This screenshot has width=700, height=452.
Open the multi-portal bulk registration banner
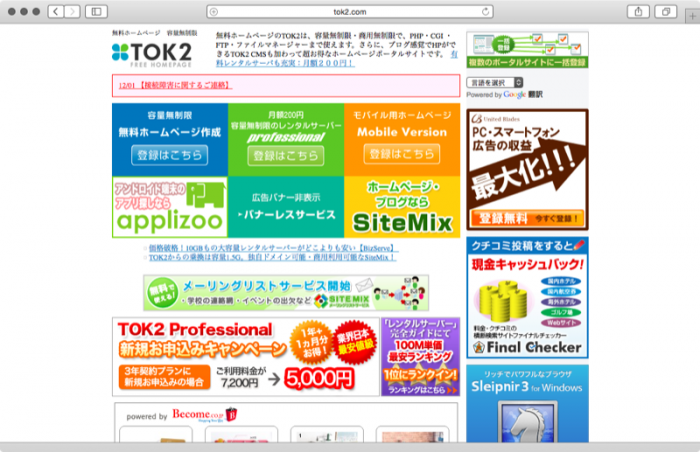(x=527, y=50)
